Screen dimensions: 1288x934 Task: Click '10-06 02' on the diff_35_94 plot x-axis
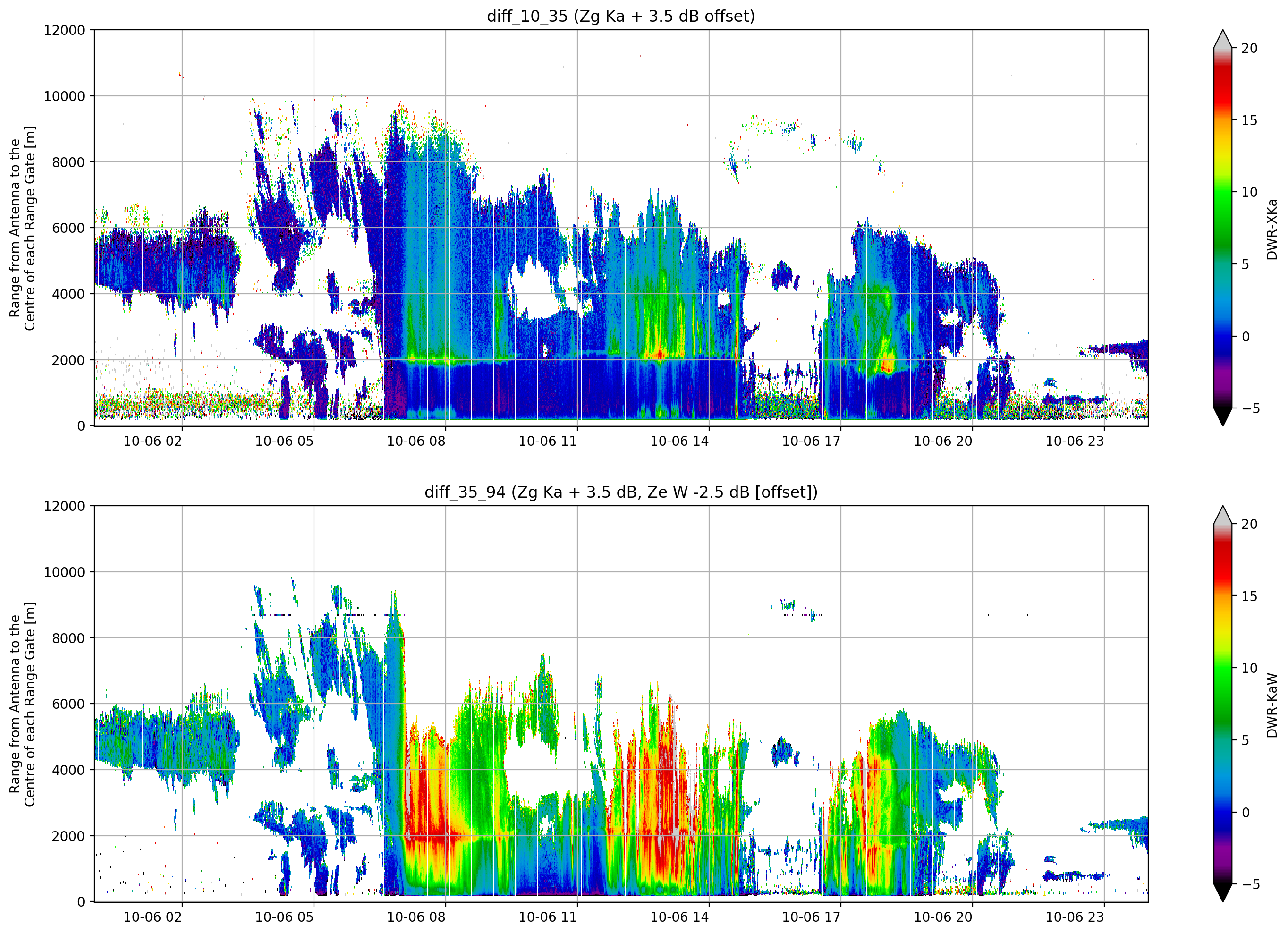(x=153, y=917)
